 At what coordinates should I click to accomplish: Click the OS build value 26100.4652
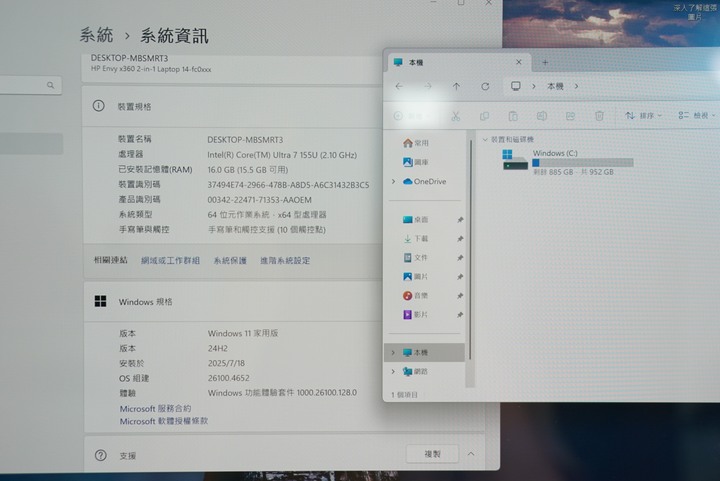point(229,378)
